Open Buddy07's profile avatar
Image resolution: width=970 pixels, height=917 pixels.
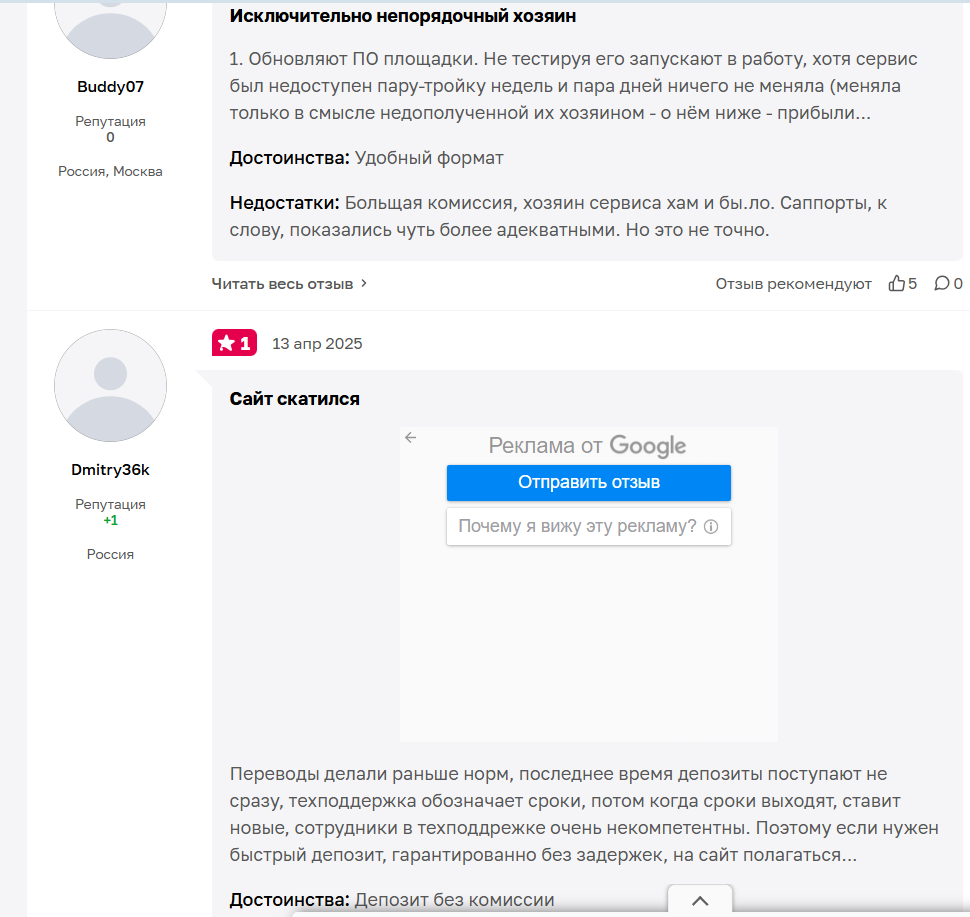point(110,20)
